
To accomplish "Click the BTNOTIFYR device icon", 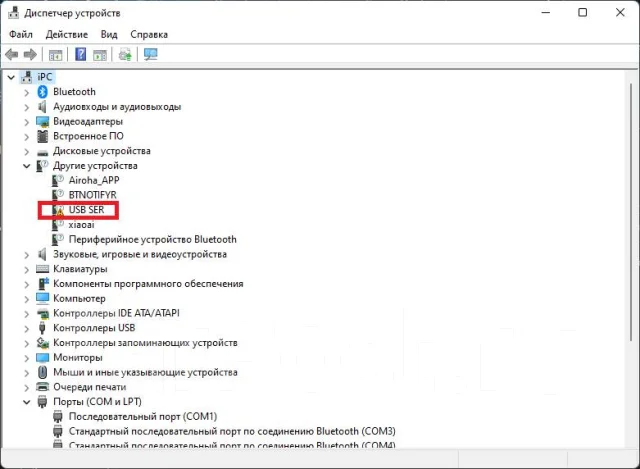I will (x=58, y=195).
